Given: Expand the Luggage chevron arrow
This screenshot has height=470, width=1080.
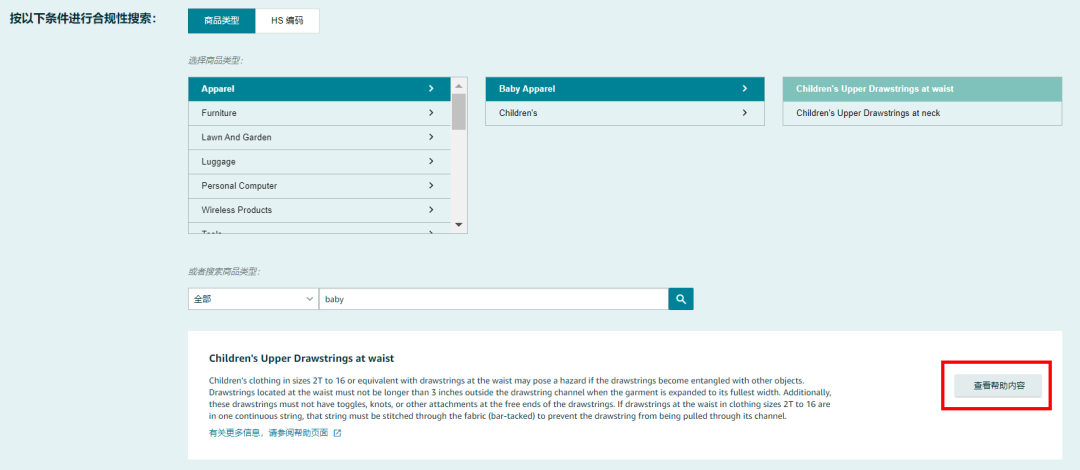Looking at the screenshot, I should coord(431,161).
